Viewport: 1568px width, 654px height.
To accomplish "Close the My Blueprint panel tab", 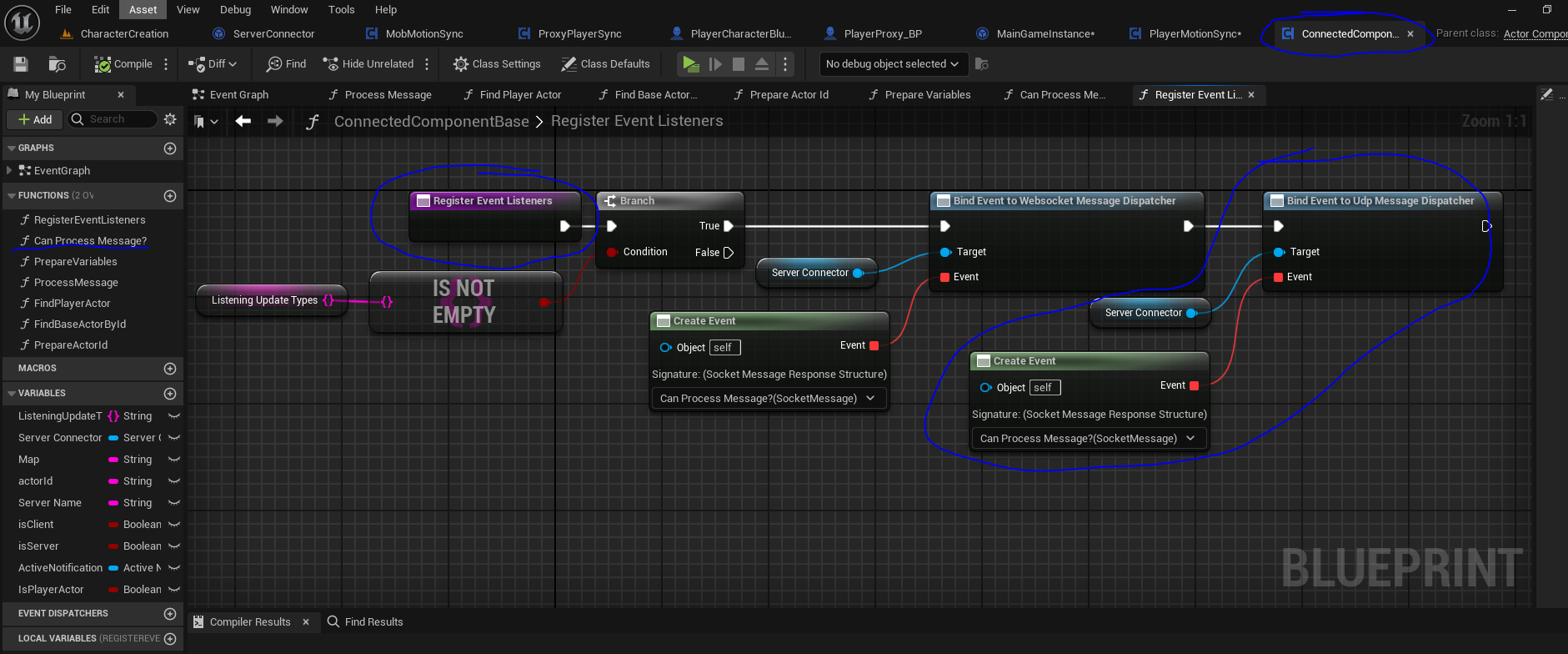I will click(x=121, y=95).
